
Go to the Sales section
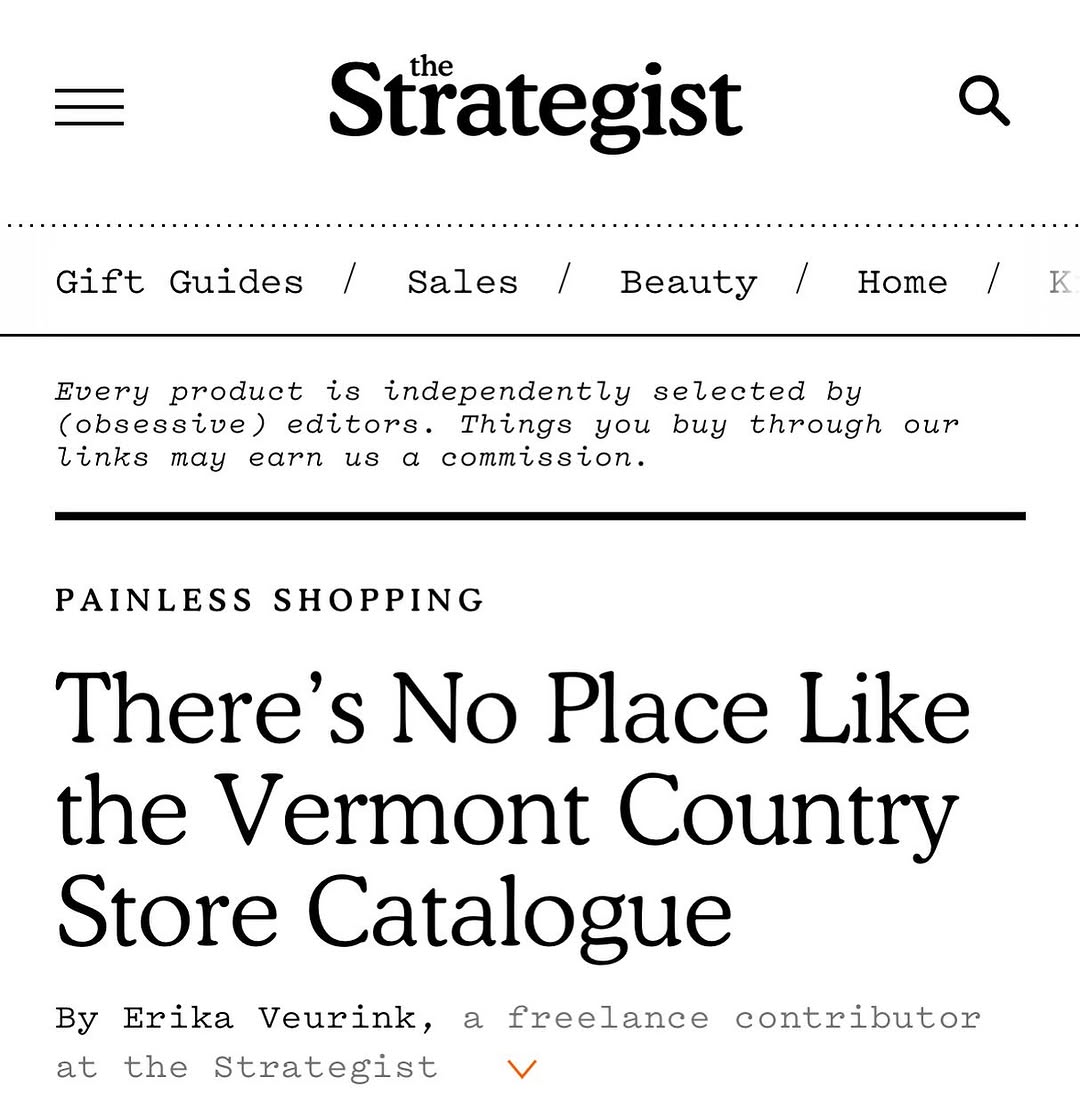(x=462, y=282)
